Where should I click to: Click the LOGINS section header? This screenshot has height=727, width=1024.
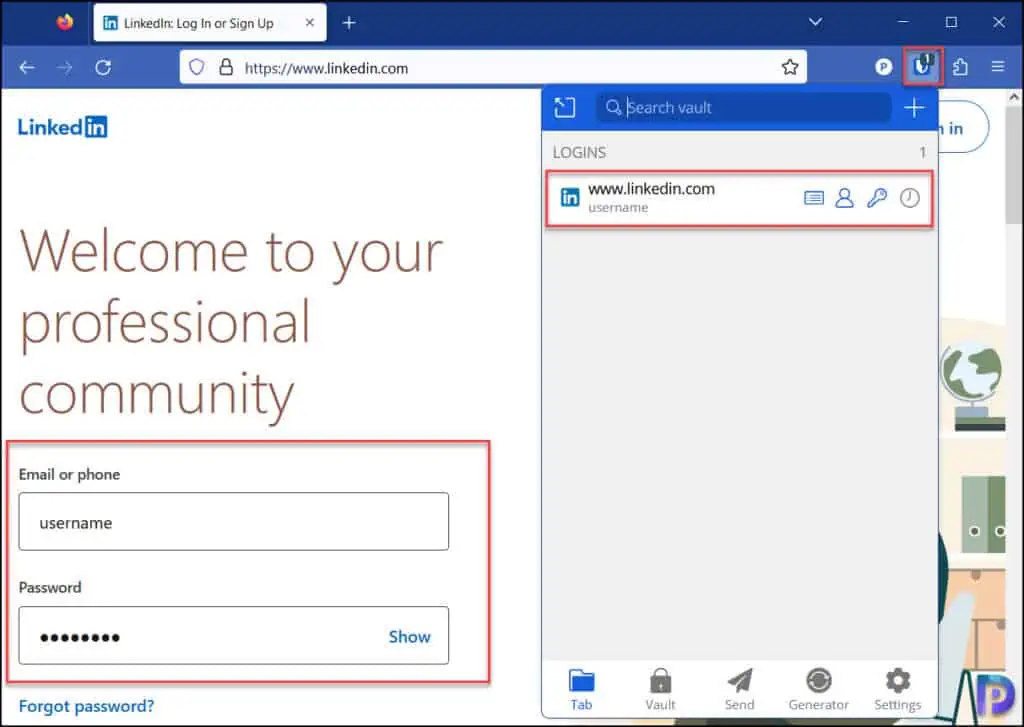coord(579,152)
